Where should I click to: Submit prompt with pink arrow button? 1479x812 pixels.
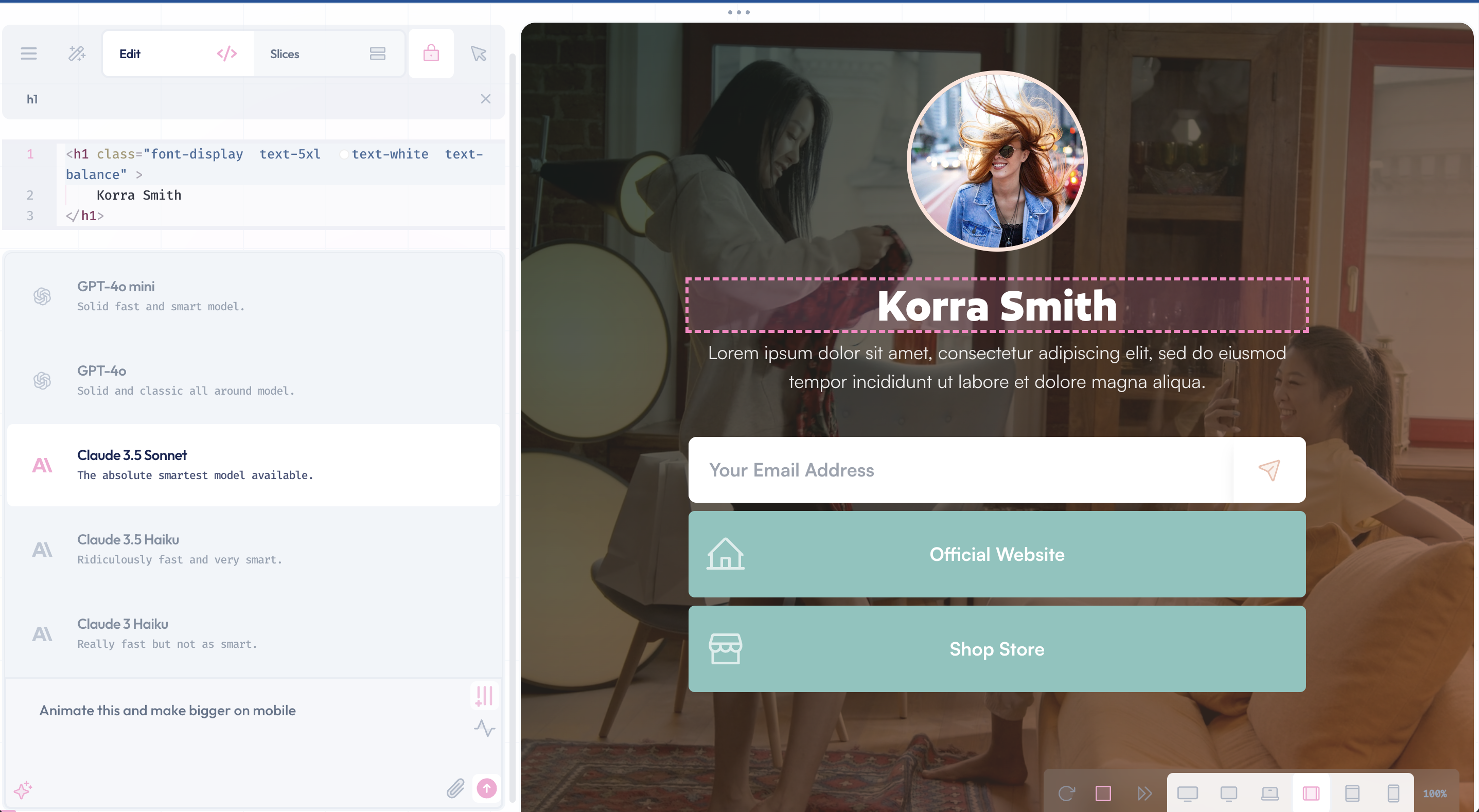click(x=486, y=788)
